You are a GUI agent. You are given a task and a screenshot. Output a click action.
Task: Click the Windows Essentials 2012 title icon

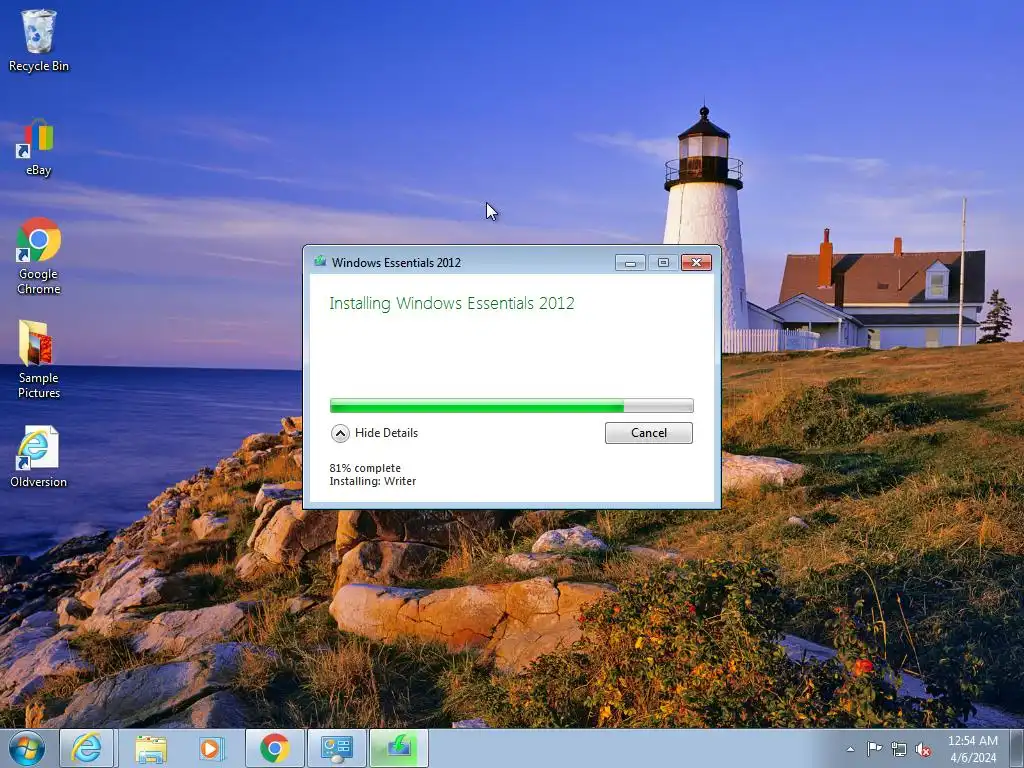(320, 262)
